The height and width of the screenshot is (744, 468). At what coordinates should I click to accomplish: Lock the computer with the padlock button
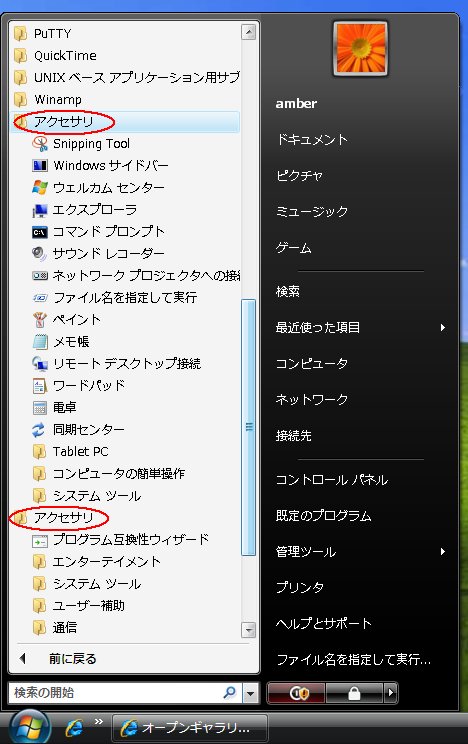tap(355, 693)
